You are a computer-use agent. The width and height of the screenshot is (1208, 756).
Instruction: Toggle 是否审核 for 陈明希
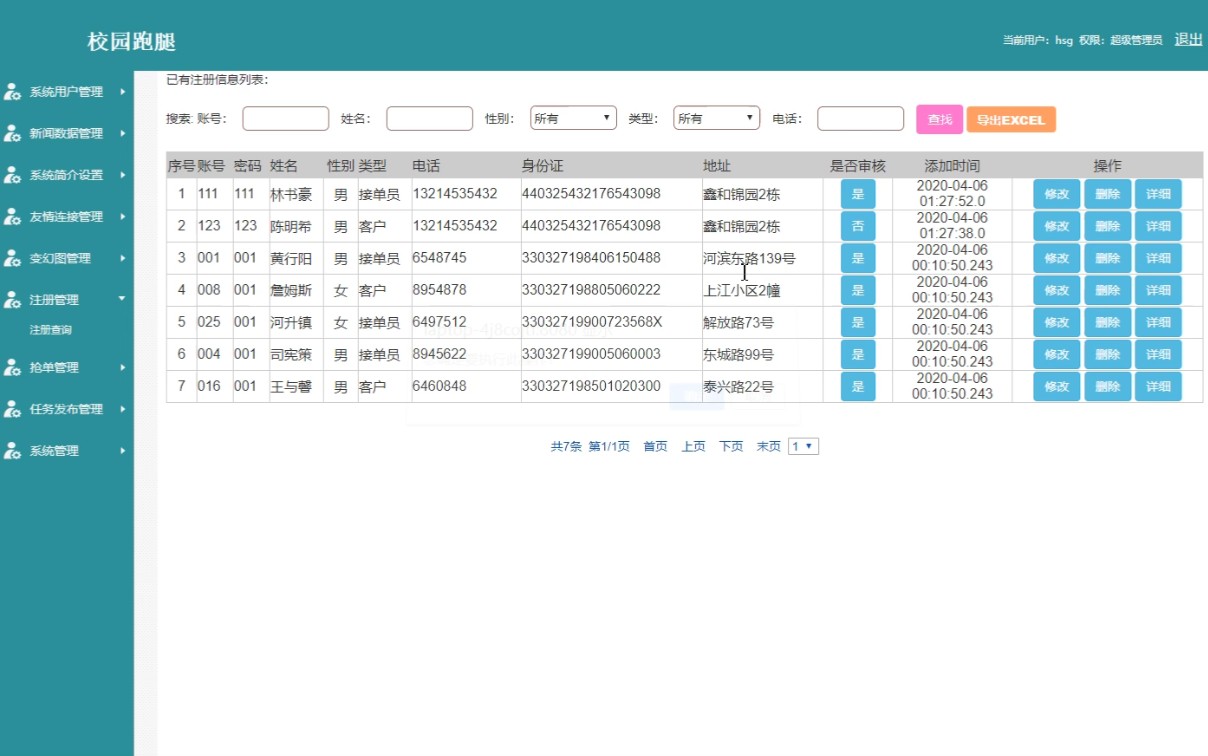[x=857, y=226]
